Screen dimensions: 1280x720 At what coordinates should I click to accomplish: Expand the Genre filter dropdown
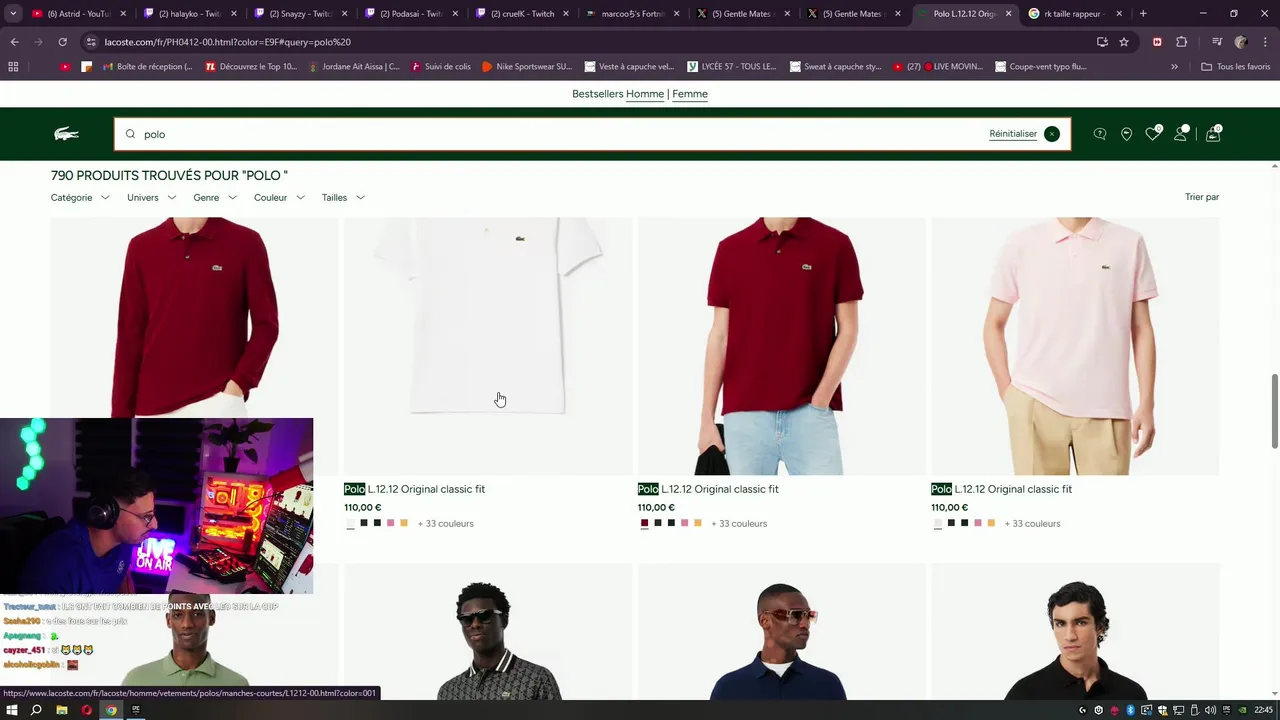pyautogui.click(x=215, y=198)
